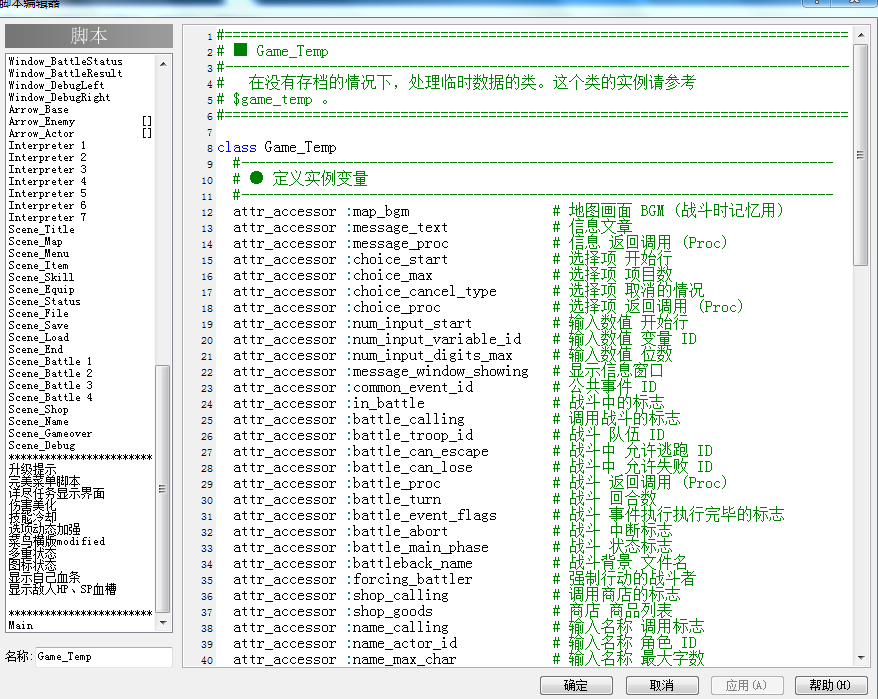This screenshot has width=878, height=699.
Task: Select the Scene_Battle 1 script
Action: click(x=50, y=361)
